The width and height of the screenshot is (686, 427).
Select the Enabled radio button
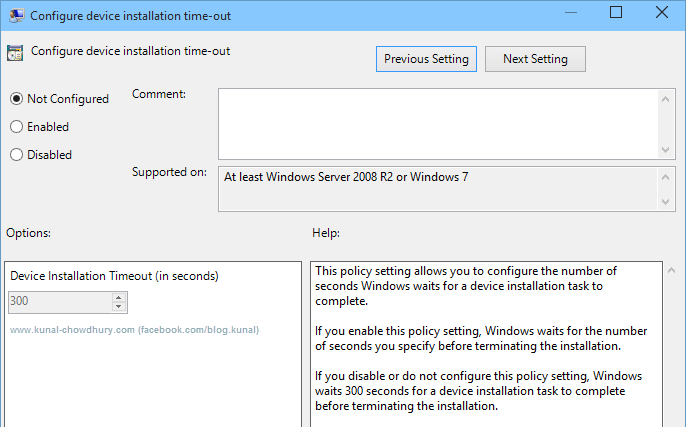pyautogui.click(x=16, y=127)
